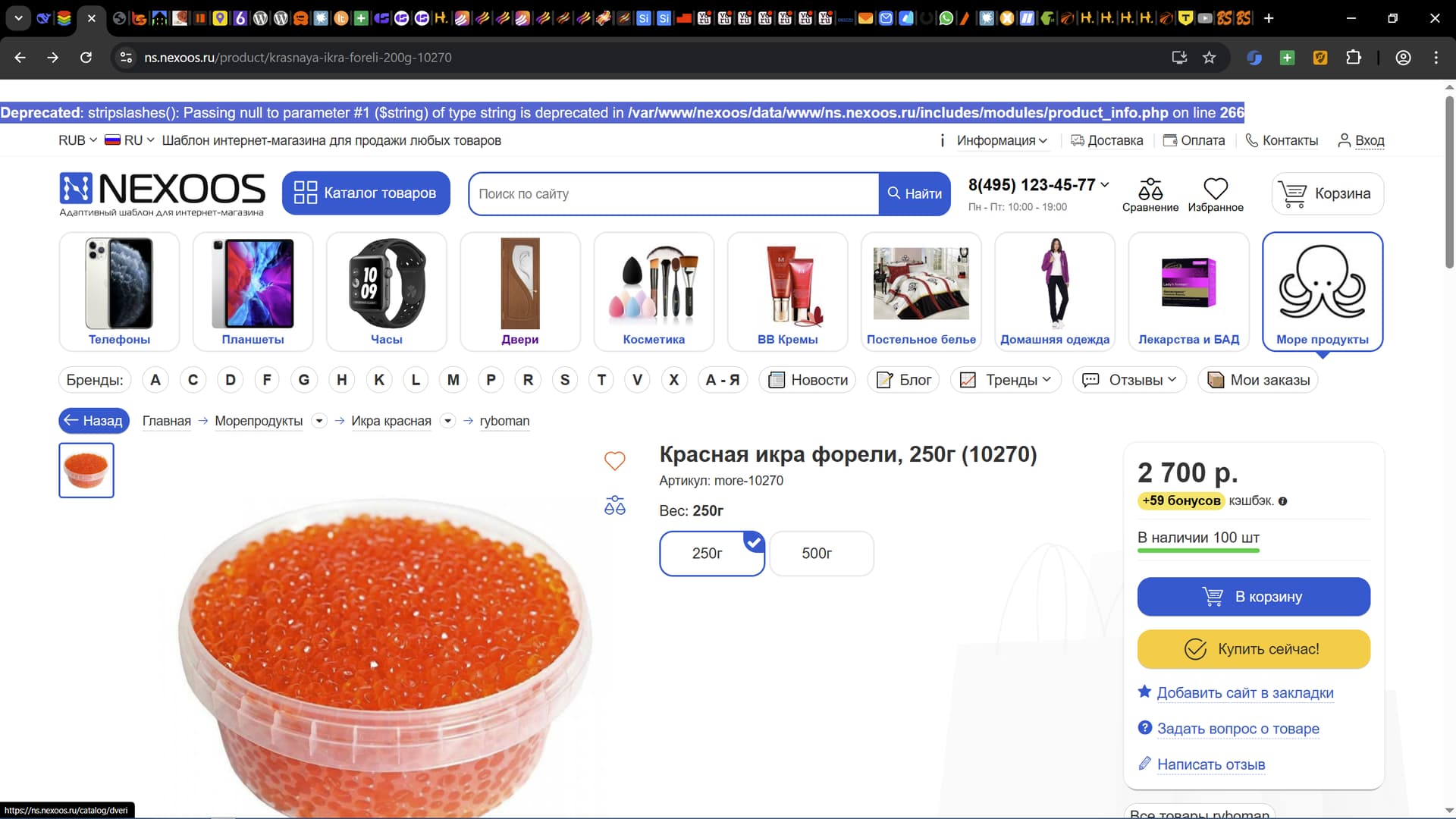Click the compare scales icon beside product photo
Screen dimensions: 1456x819
[x=614, y=505]
